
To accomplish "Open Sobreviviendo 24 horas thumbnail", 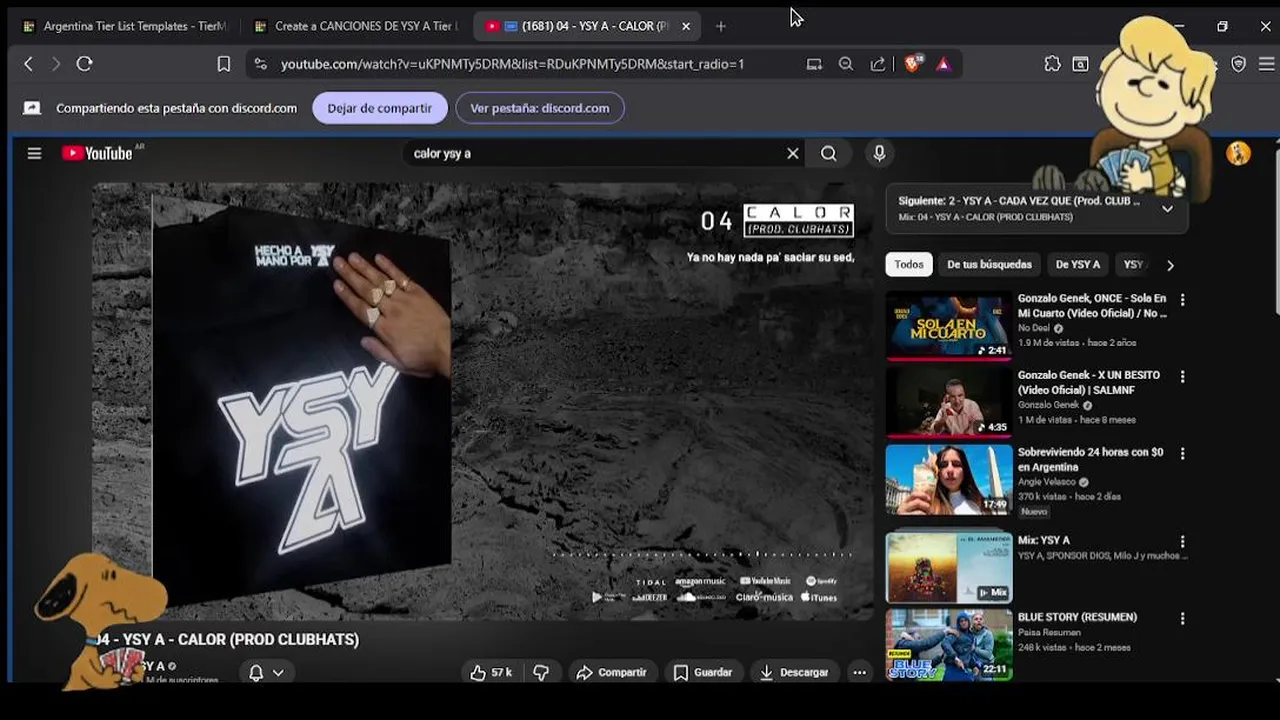I will pos(948,478).
